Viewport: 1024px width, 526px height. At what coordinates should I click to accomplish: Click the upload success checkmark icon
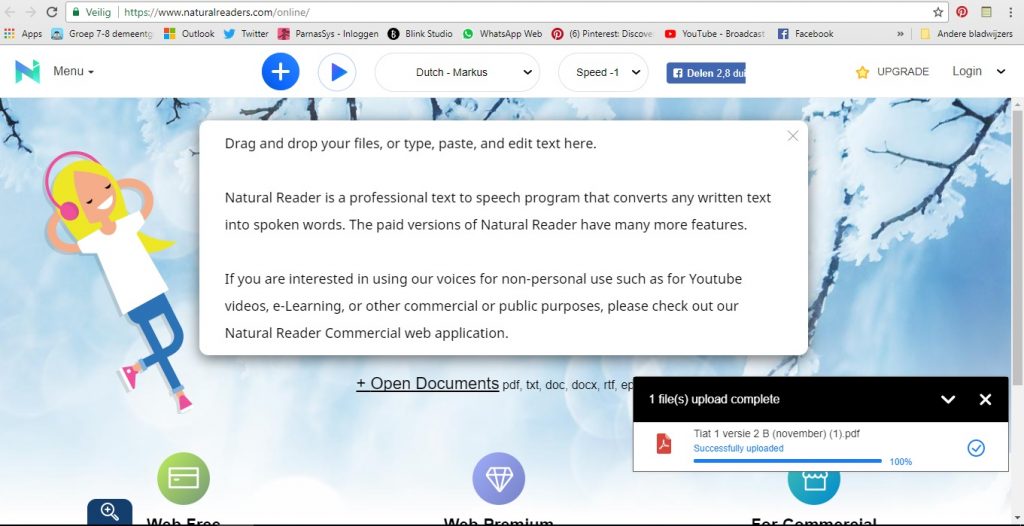click(x=976, y=448)
